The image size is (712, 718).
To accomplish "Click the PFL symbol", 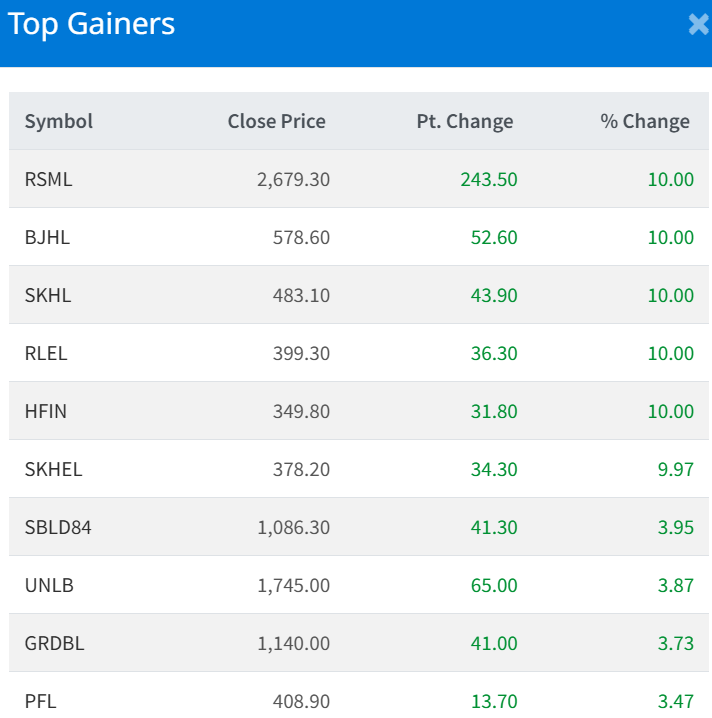I will (x=40, y=702).
